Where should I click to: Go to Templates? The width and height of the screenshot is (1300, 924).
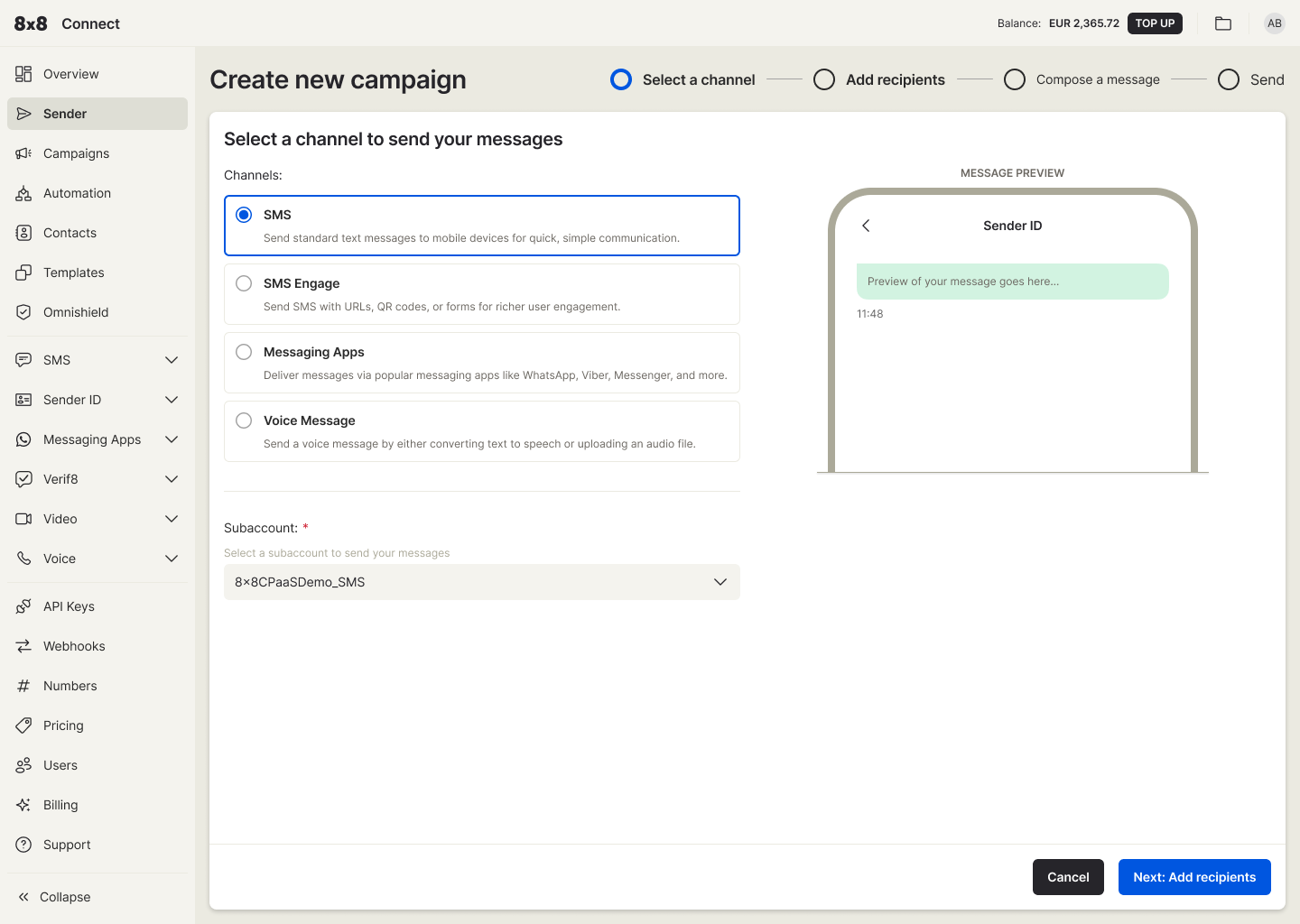click(x=72, y=273)
